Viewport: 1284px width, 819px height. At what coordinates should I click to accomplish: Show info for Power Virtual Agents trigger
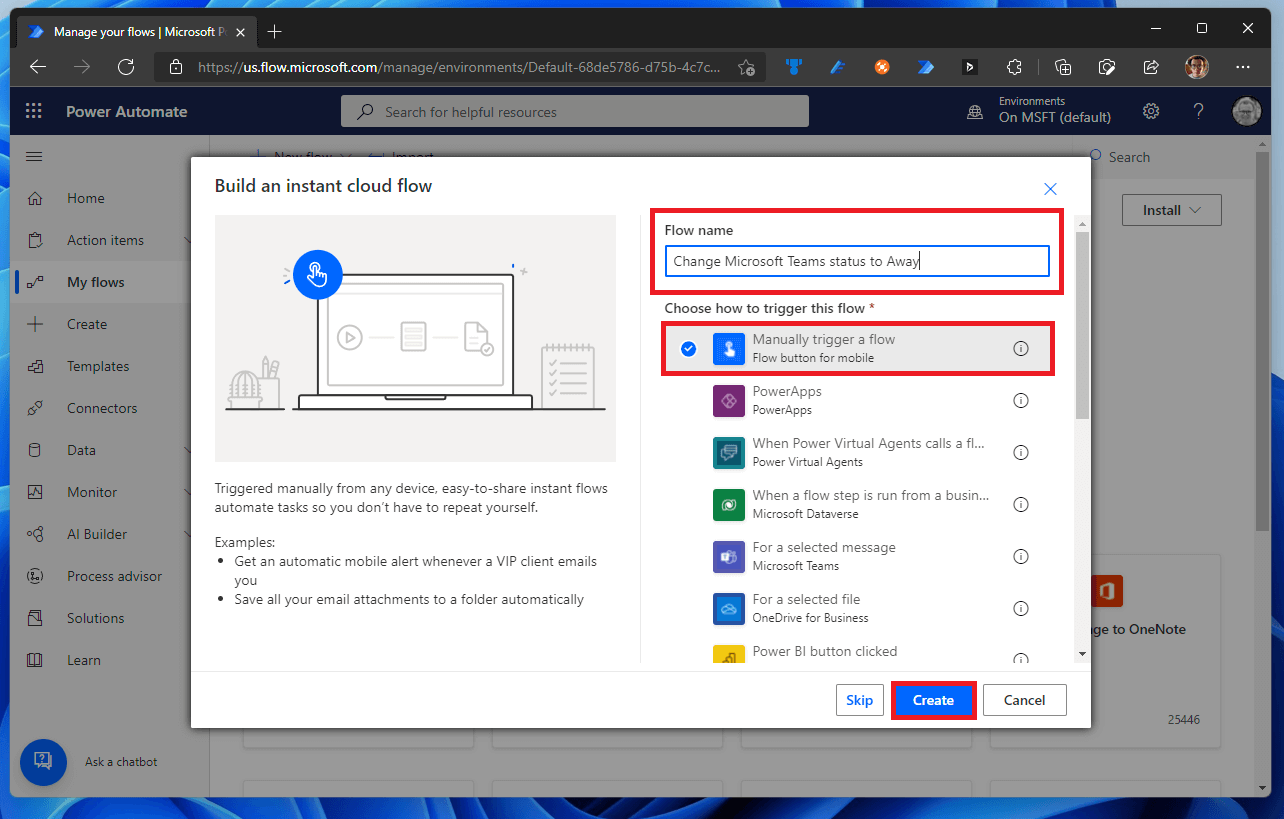(1021, 453)
